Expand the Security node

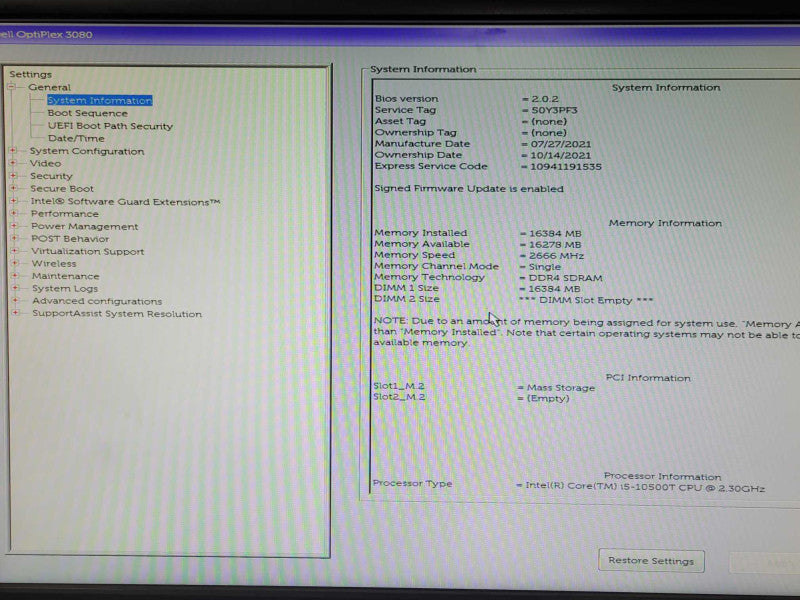[x=13, y=176]
